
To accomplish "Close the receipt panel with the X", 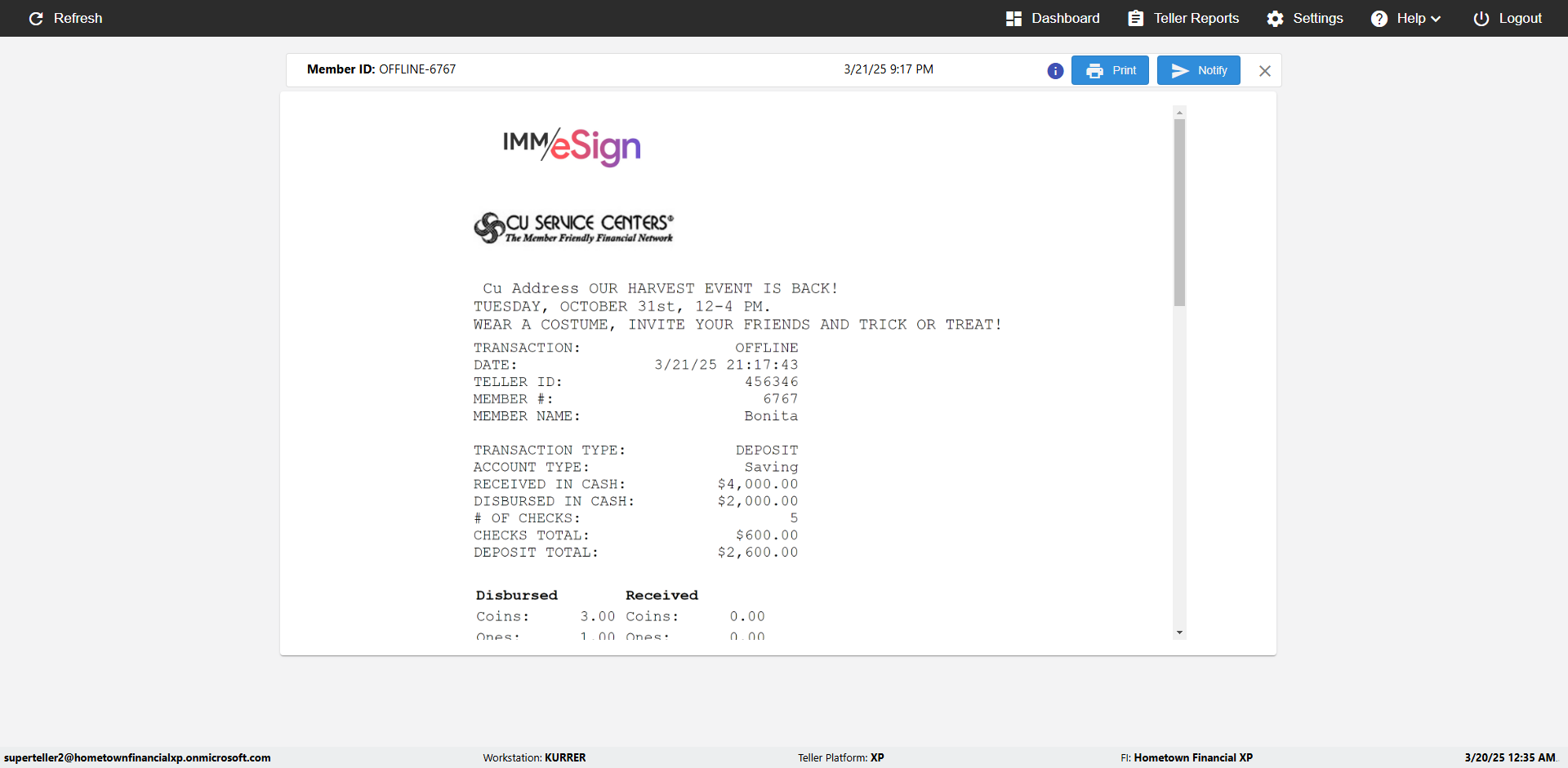I will pyautogui.click(x=1265, y=71).
